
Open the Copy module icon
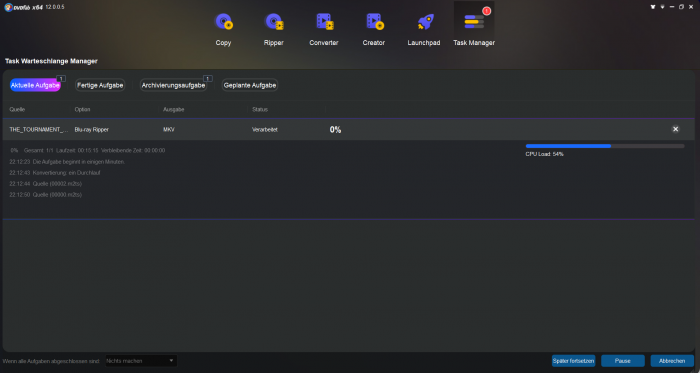pos(224,22)
